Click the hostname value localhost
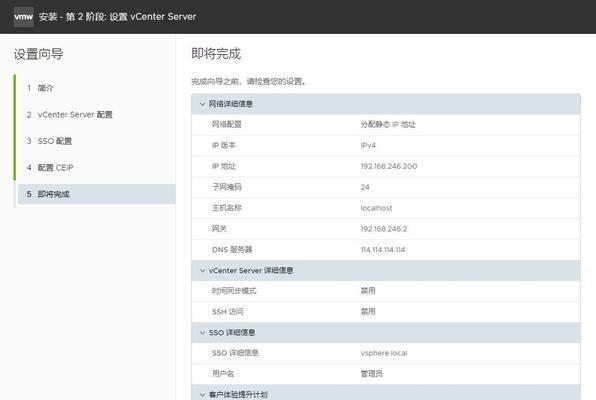 click(376, 208)
